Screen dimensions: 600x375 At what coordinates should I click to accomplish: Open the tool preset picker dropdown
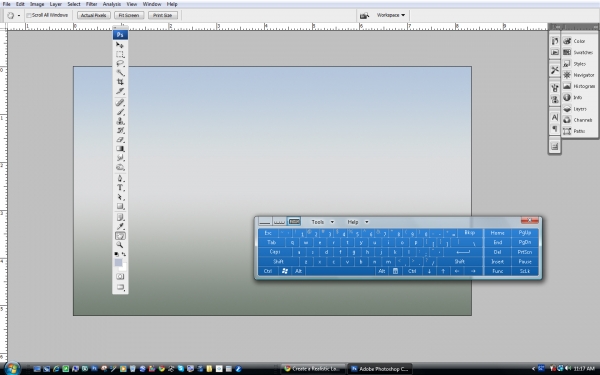pos(19,16)
